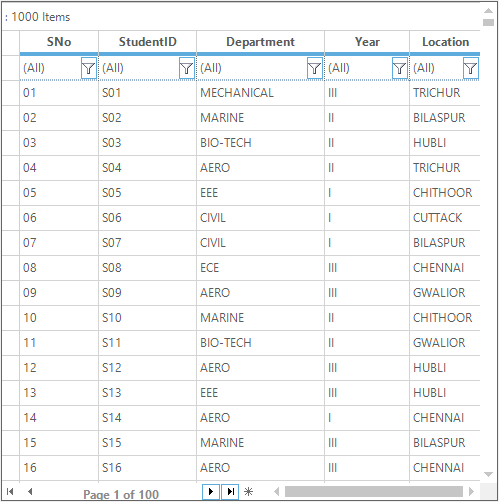Click the horizontal scrollbar right arrow
This screenshot has width=499, height=502.
tap(471, 491)
